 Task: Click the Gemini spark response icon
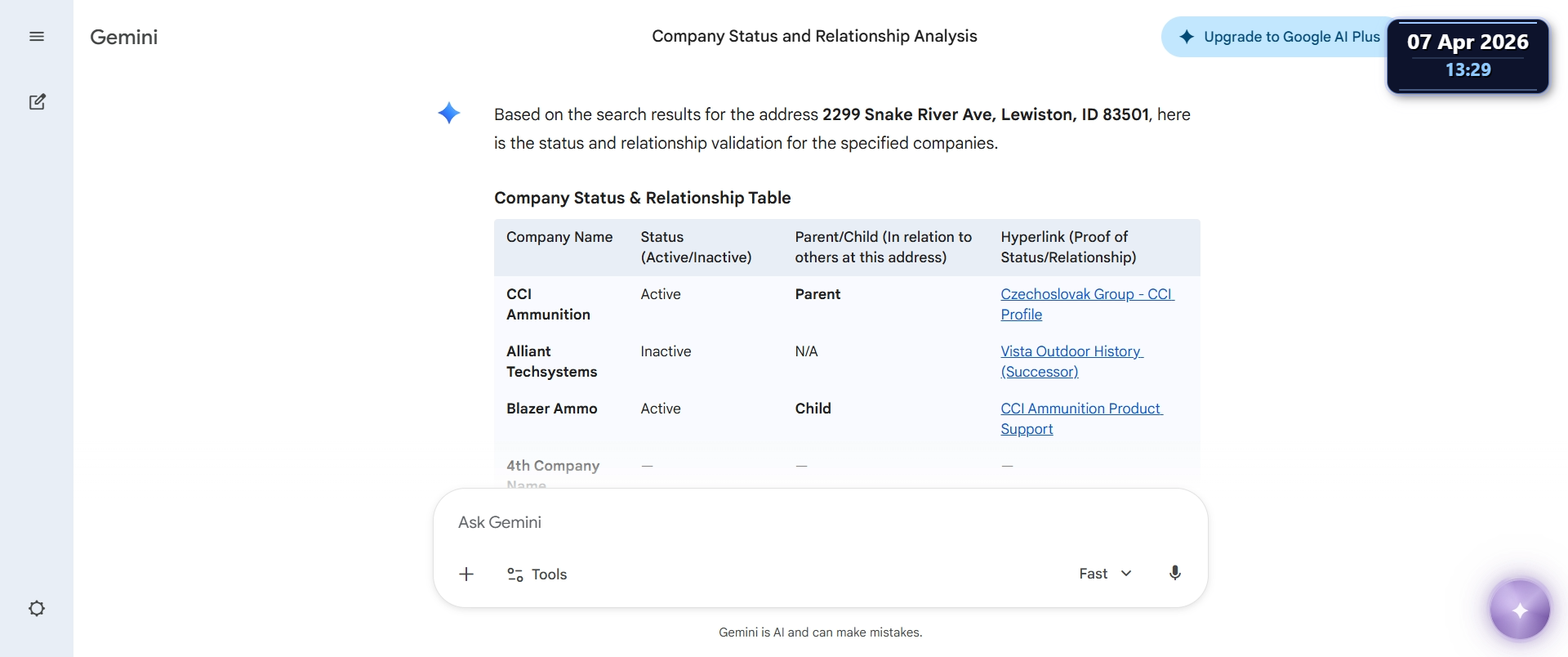pyautogui.click(x=449, y=113)
